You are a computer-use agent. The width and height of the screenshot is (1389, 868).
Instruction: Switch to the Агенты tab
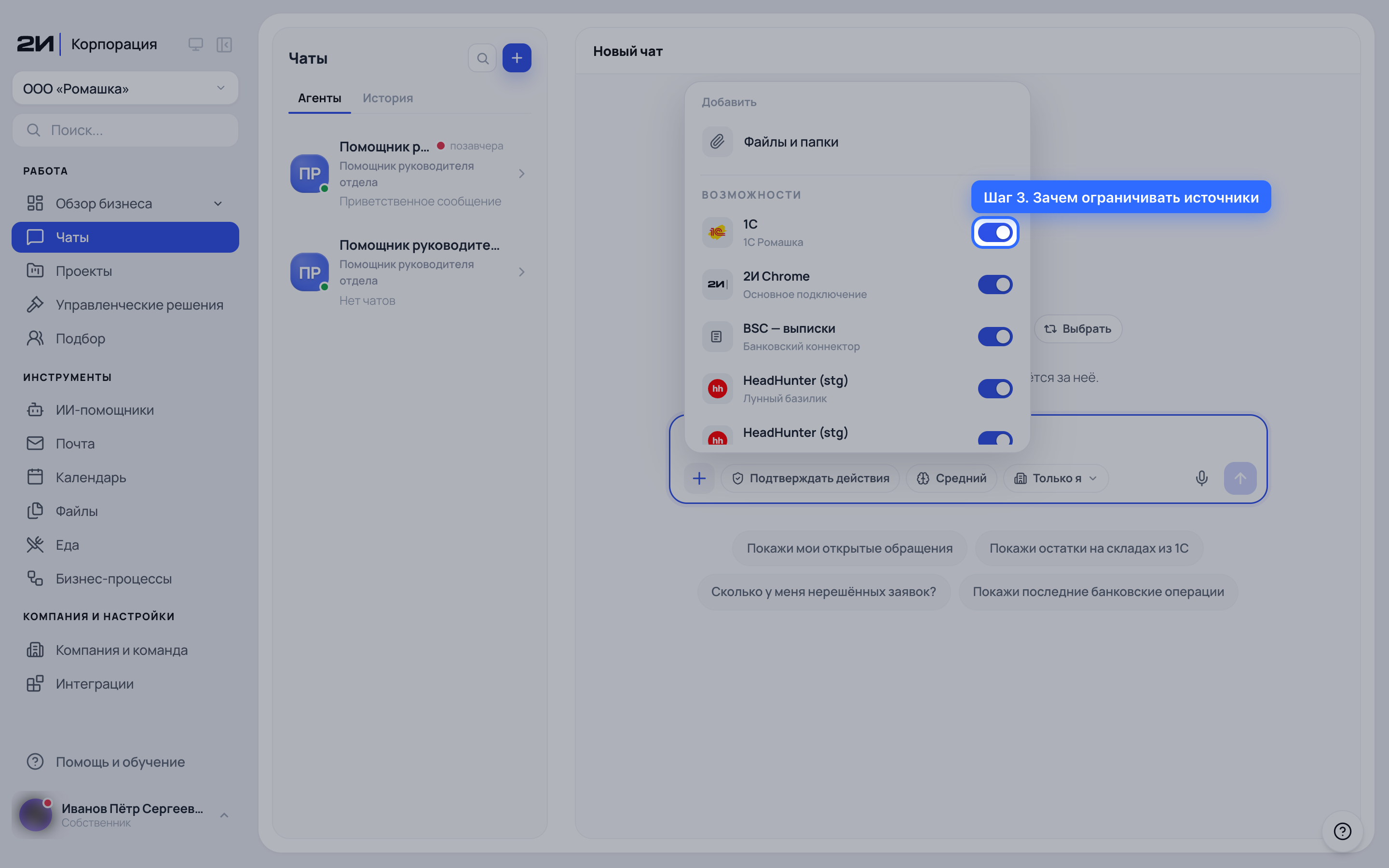tap(320, 98)
